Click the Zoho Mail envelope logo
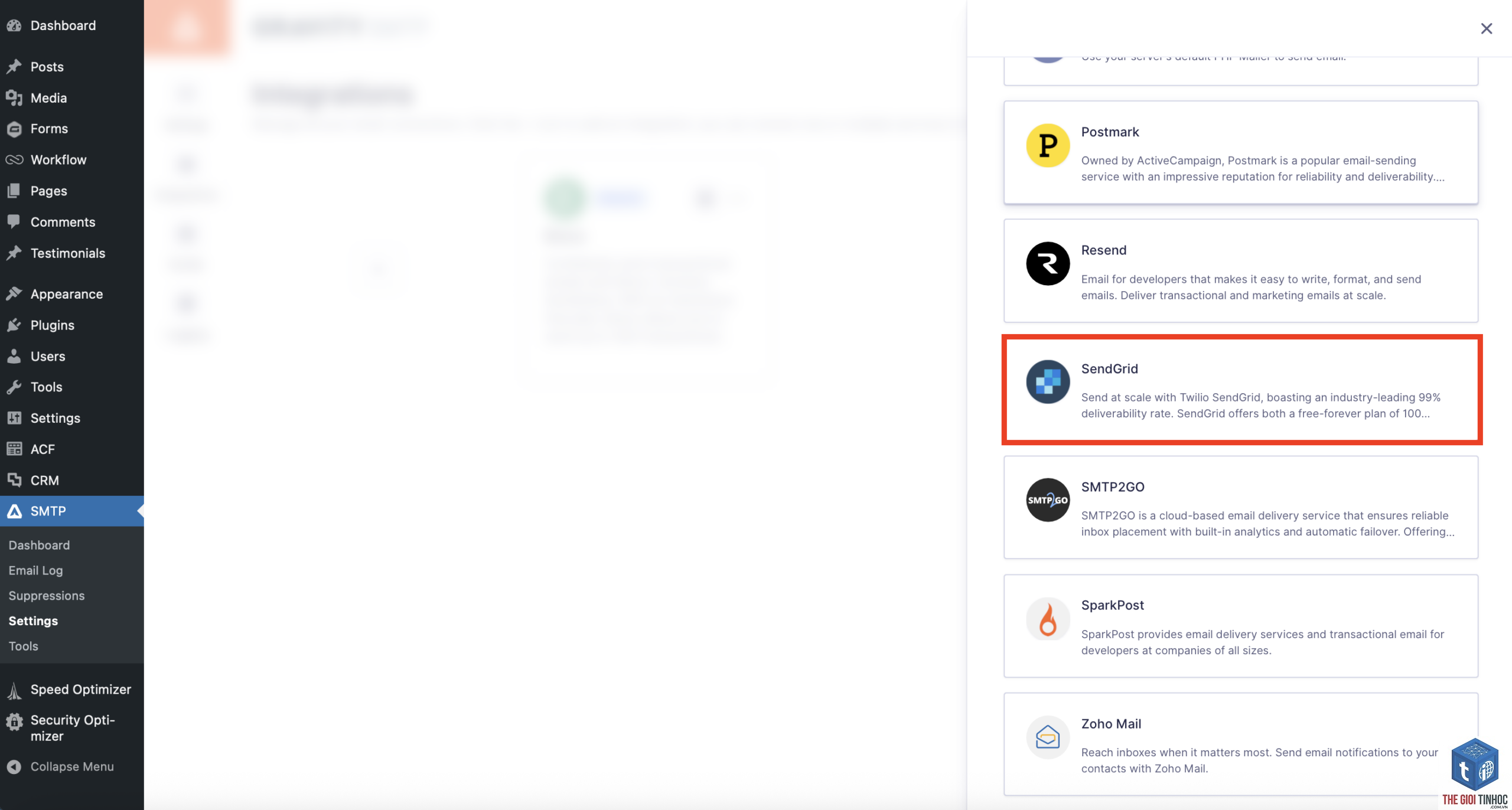Image resolution: width=1512 pixels, height=810 pixels. 1048,737
